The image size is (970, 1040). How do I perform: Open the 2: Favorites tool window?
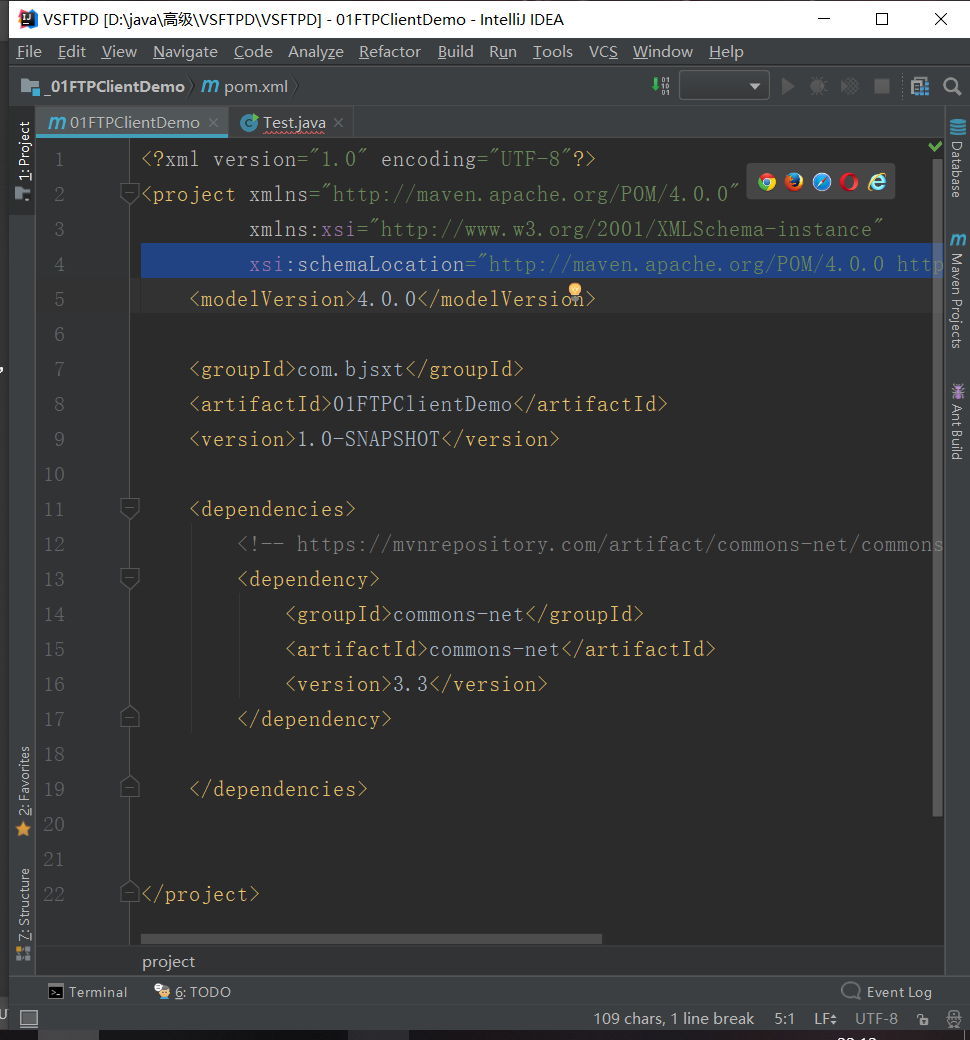[24, 791]
